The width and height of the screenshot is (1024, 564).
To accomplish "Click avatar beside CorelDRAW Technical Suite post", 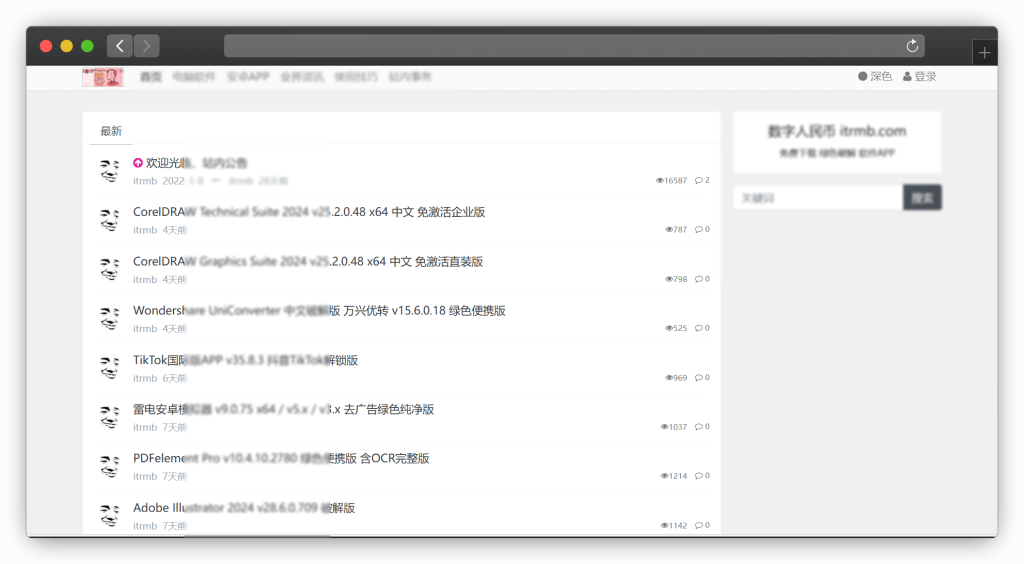I will [110, 220].
